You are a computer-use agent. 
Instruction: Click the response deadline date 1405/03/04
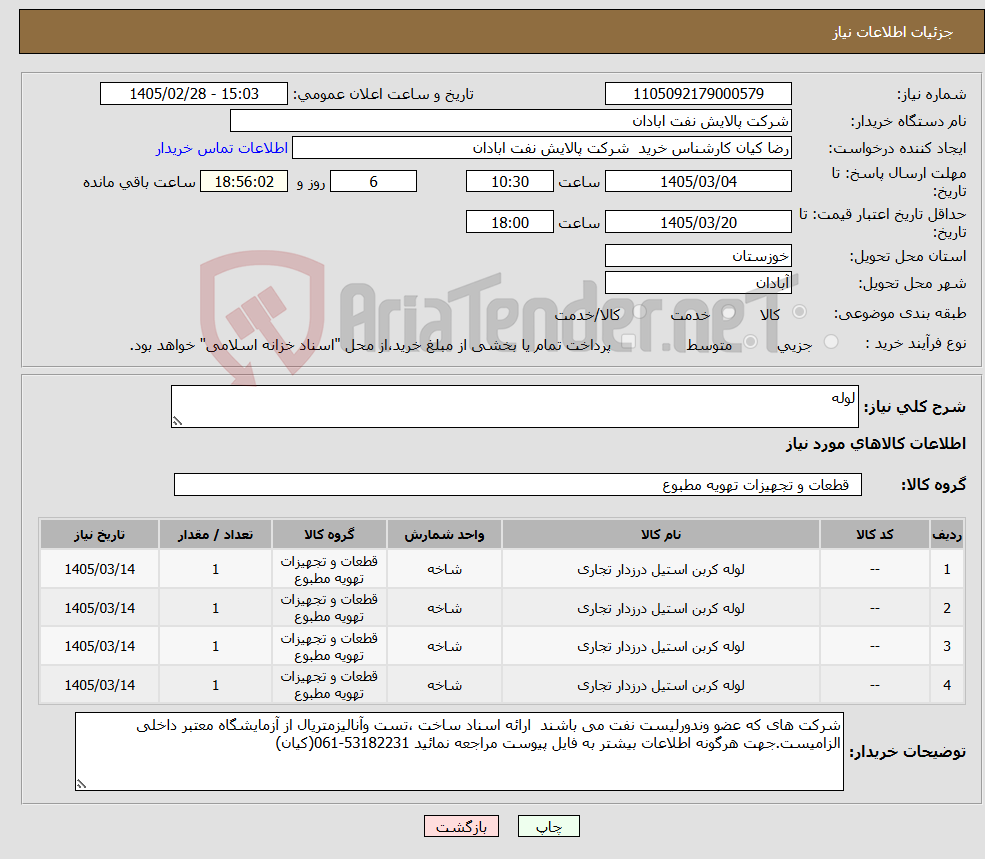tap(698, 182)
